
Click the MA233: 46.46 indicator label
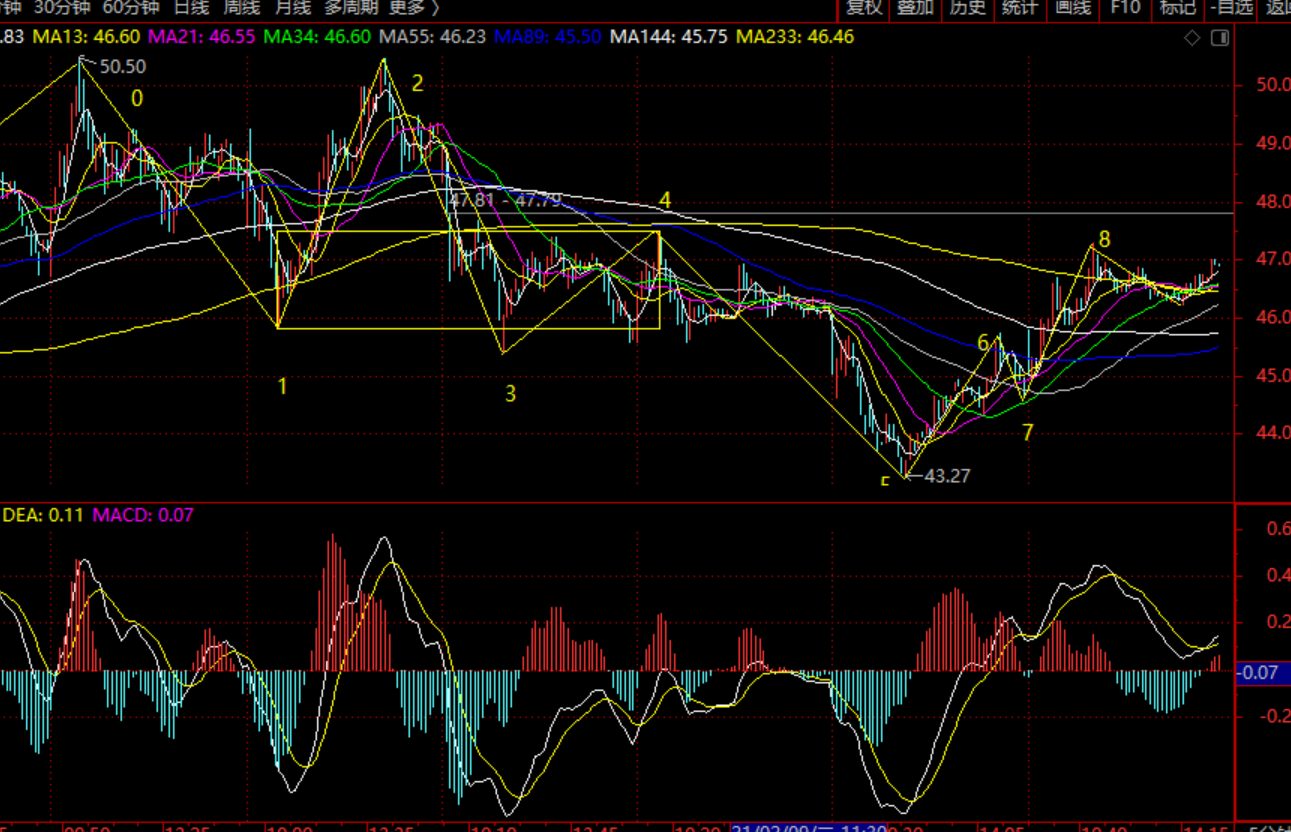[x=795, y=37]
